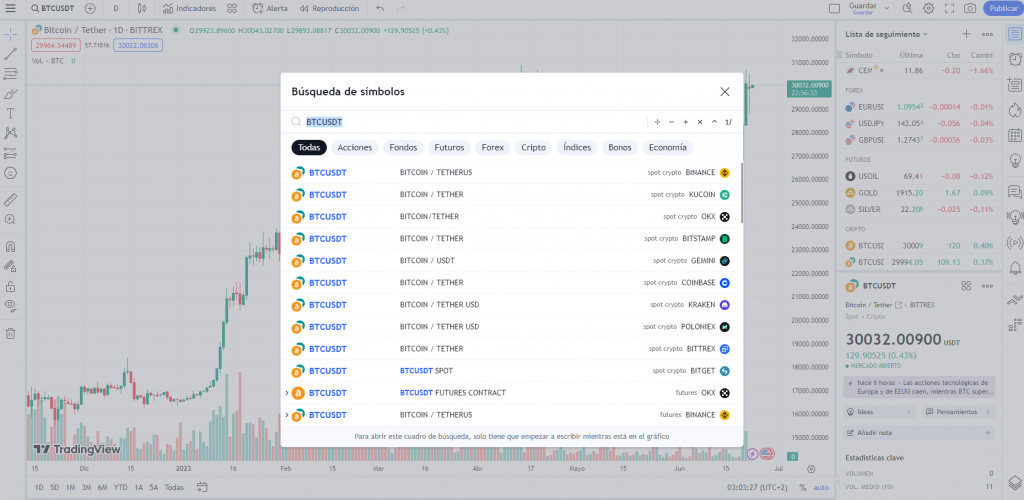Image resolution: width=1024 pixels, height=500 pixels.
Task: Open the hamburger main menu
Action: (10, 8)
